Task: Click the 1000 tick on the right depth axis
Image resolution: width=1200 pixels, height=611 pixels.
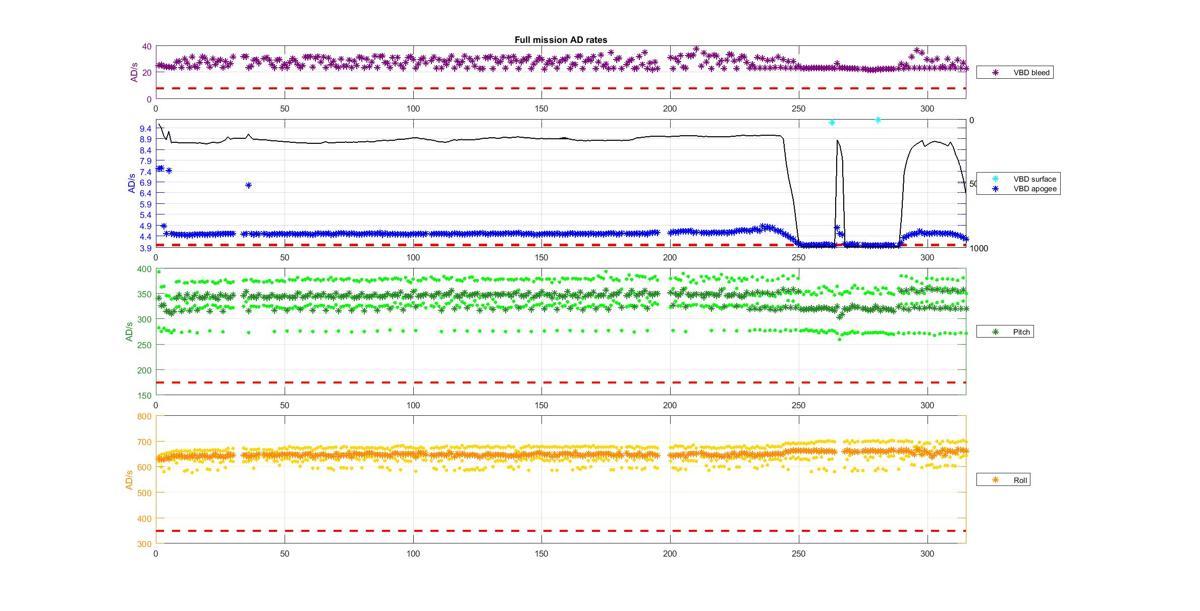Action: coord(979,248)
